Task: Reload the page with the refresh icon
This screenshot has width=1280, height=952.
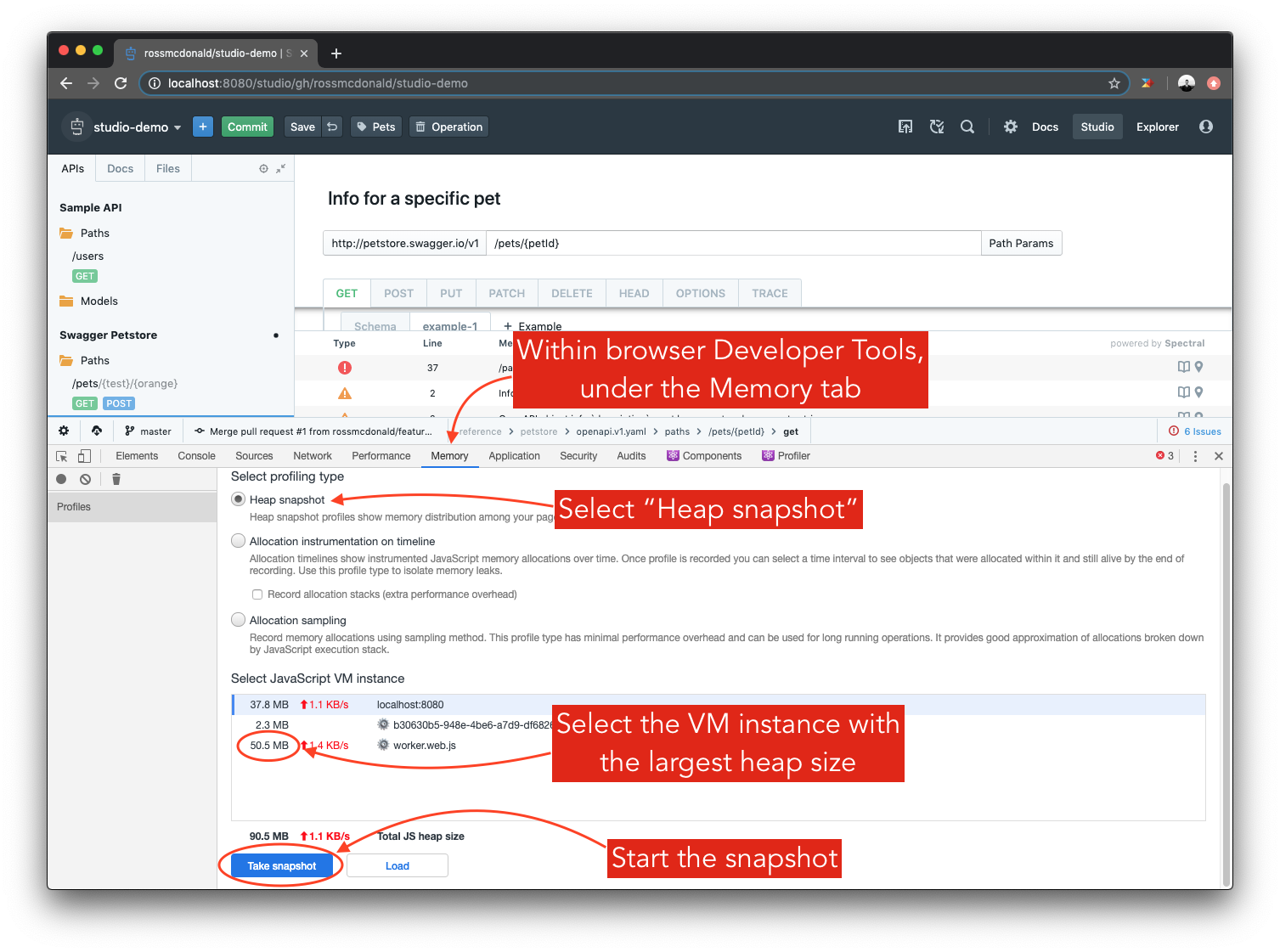Action: pos(121,83)
